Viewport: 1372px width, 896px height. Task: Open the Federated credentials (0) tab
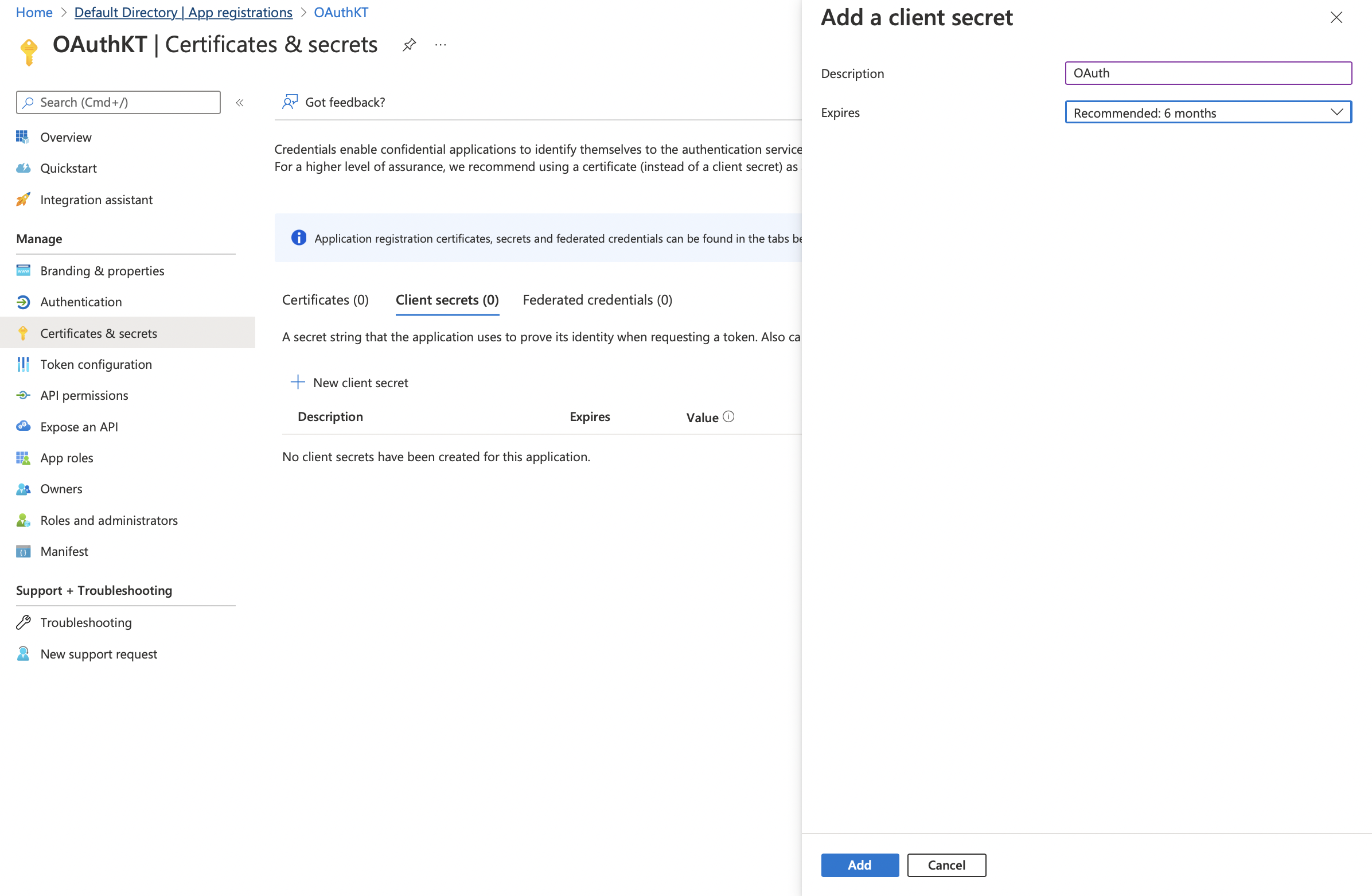(x=597, y=300)
